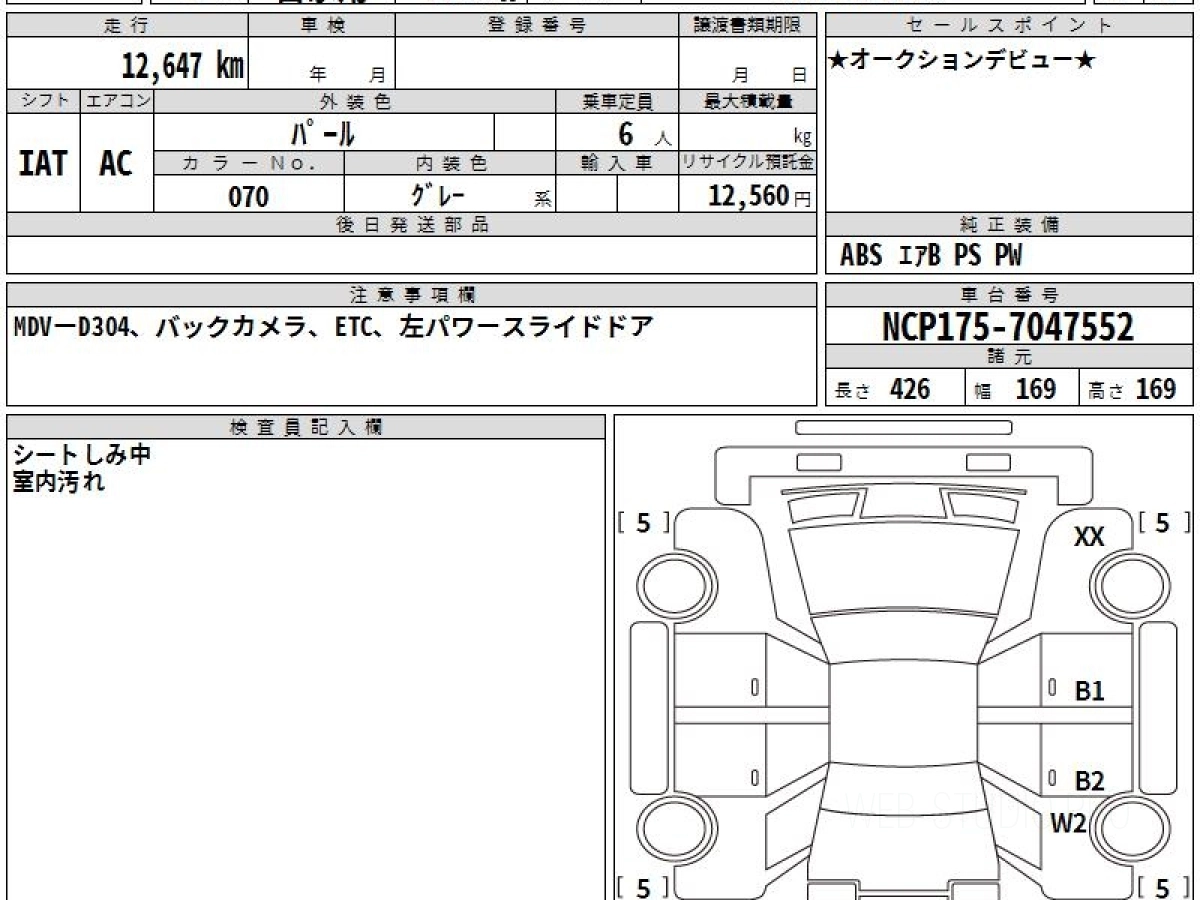Click the 後日発送部品 header
The width and height of the screenshot is (1200, 900).
click(411, 225)
